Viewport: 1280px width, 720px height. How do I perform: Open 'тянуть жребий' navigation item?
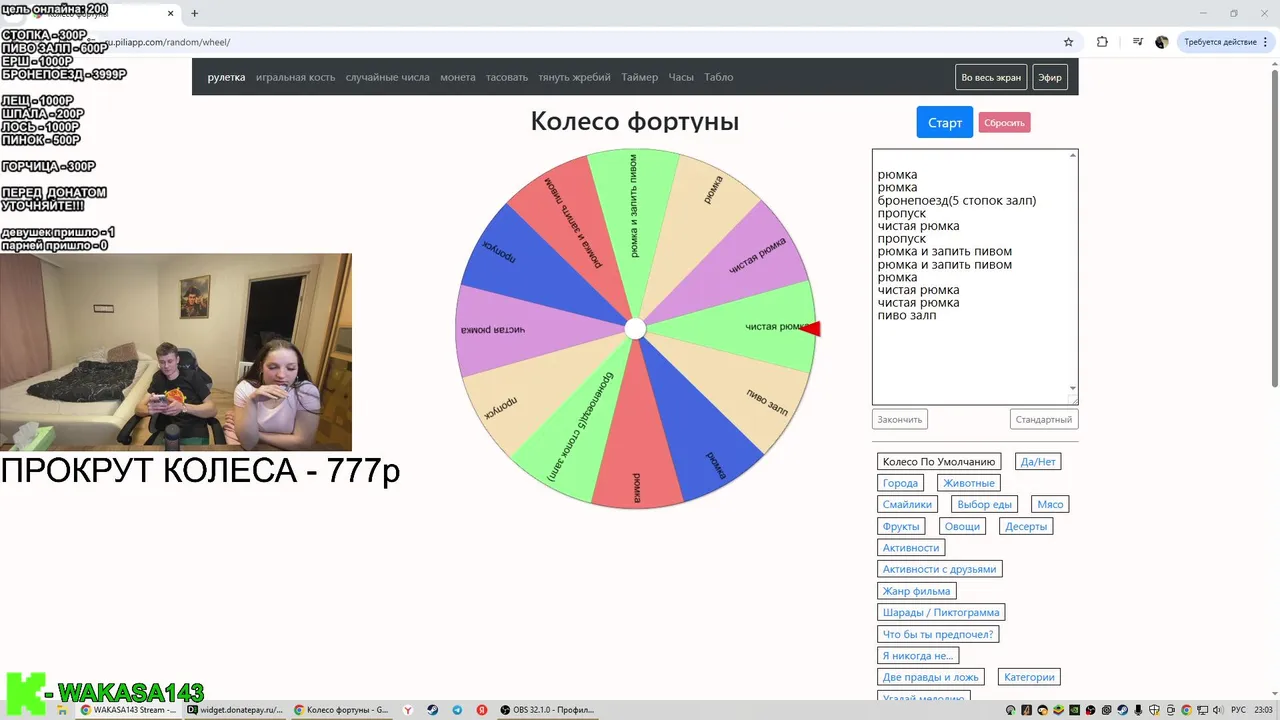pos(574,77)
